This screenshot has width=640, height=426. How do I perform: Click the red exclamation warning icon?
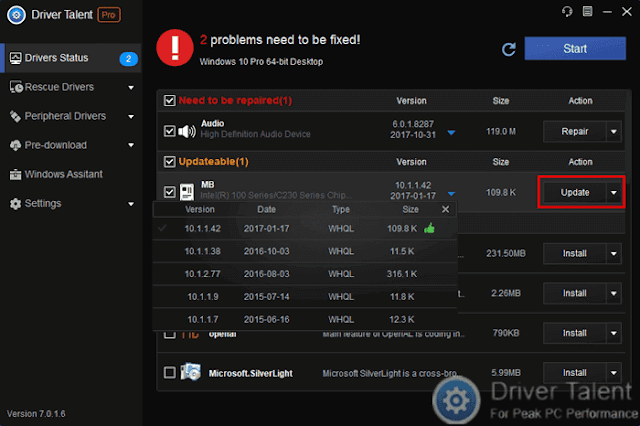coord(175,48)
